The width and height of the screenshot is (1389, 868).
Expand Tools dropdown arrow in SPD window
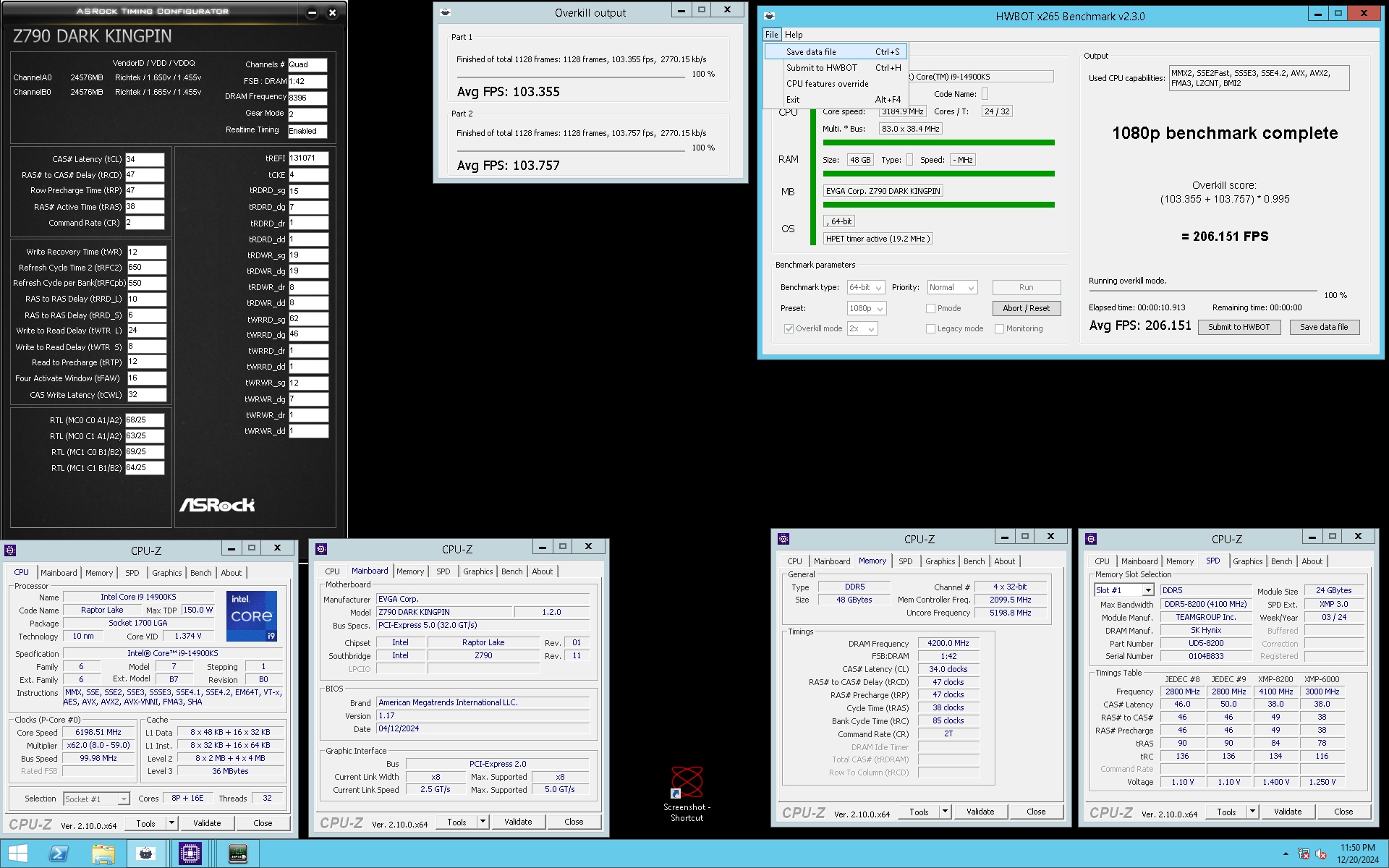point(1252,812)
